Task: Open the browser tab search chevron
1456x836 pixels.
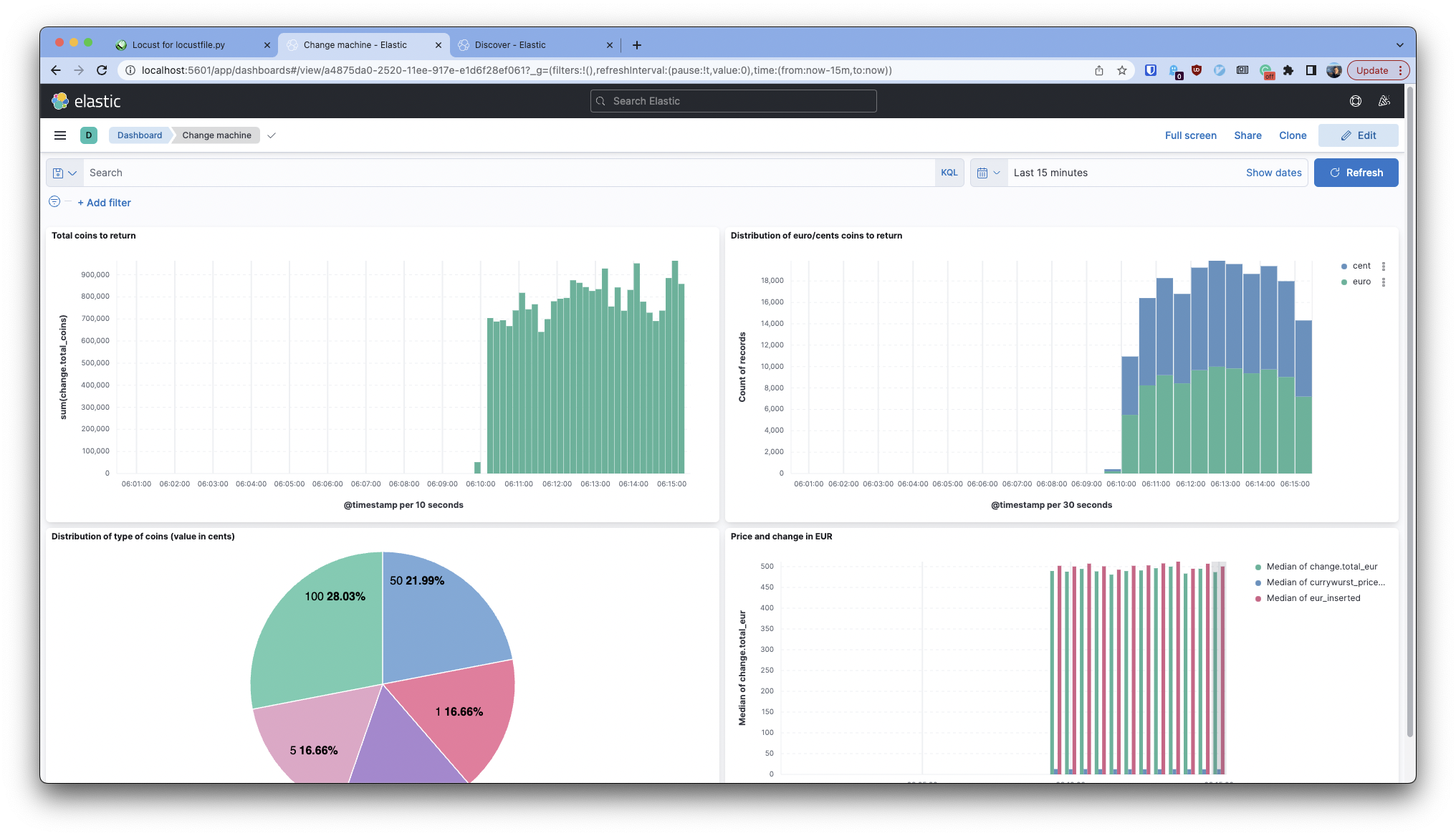Action: click(1399, 45)
